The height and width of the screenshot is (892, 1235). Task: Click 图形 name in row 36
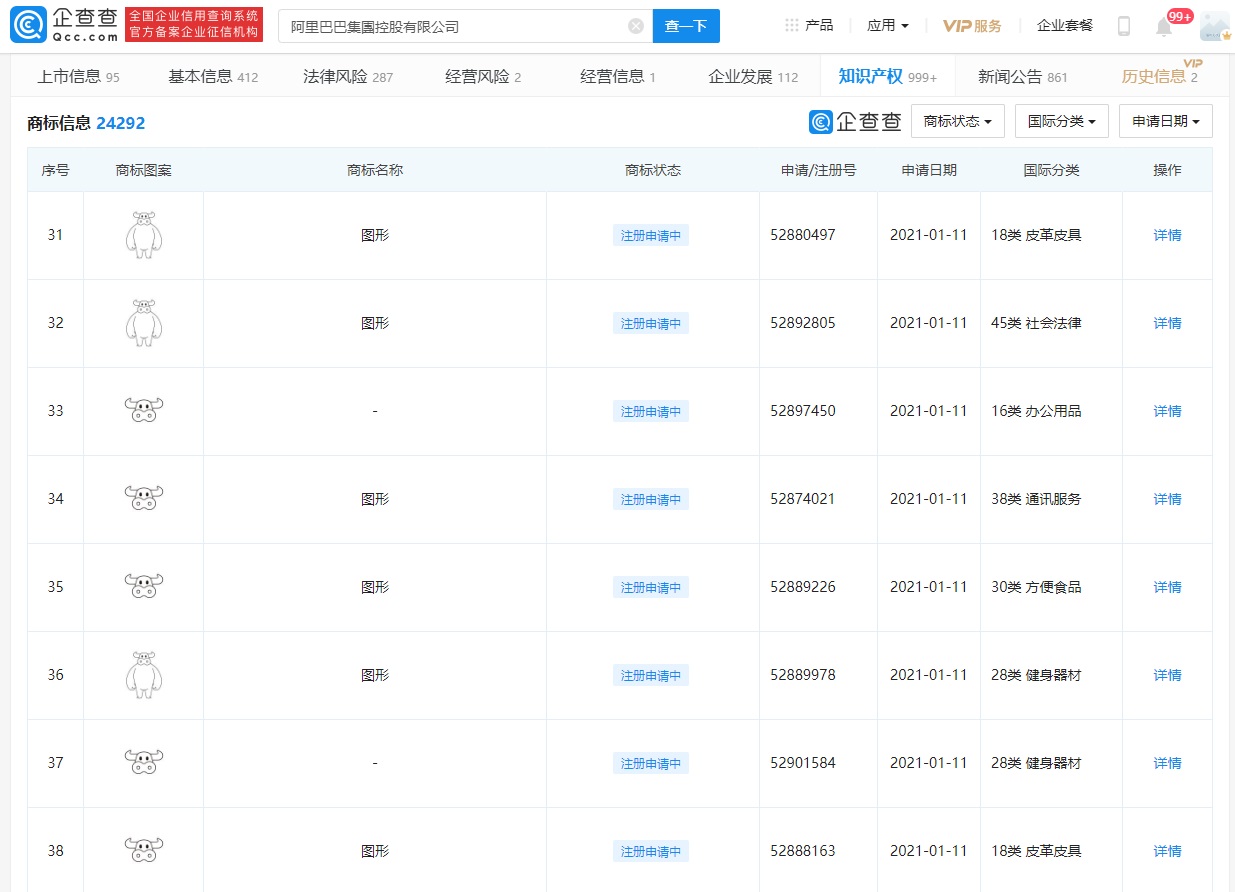(x=375, y=675)
